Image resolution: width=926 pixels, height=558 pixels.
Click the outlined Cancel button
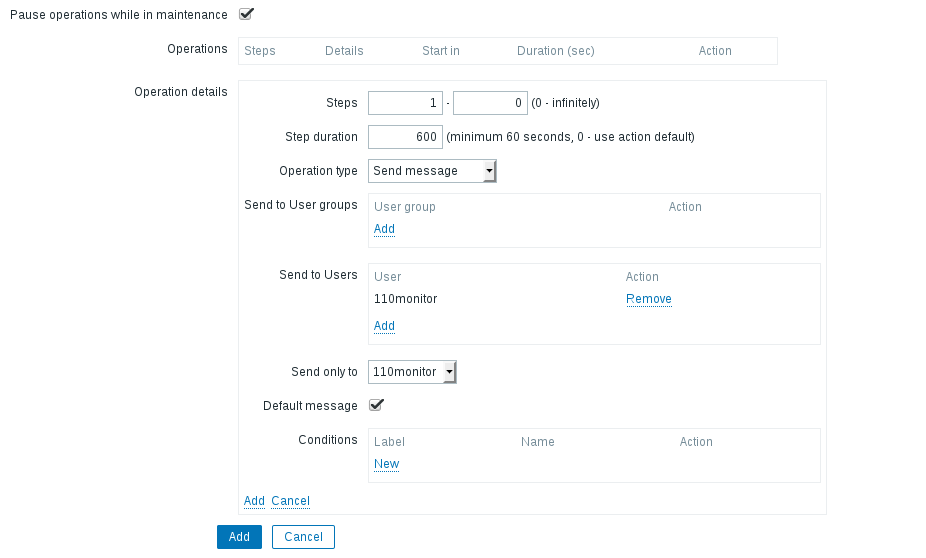pyautogui.click(x=304, y=537)
